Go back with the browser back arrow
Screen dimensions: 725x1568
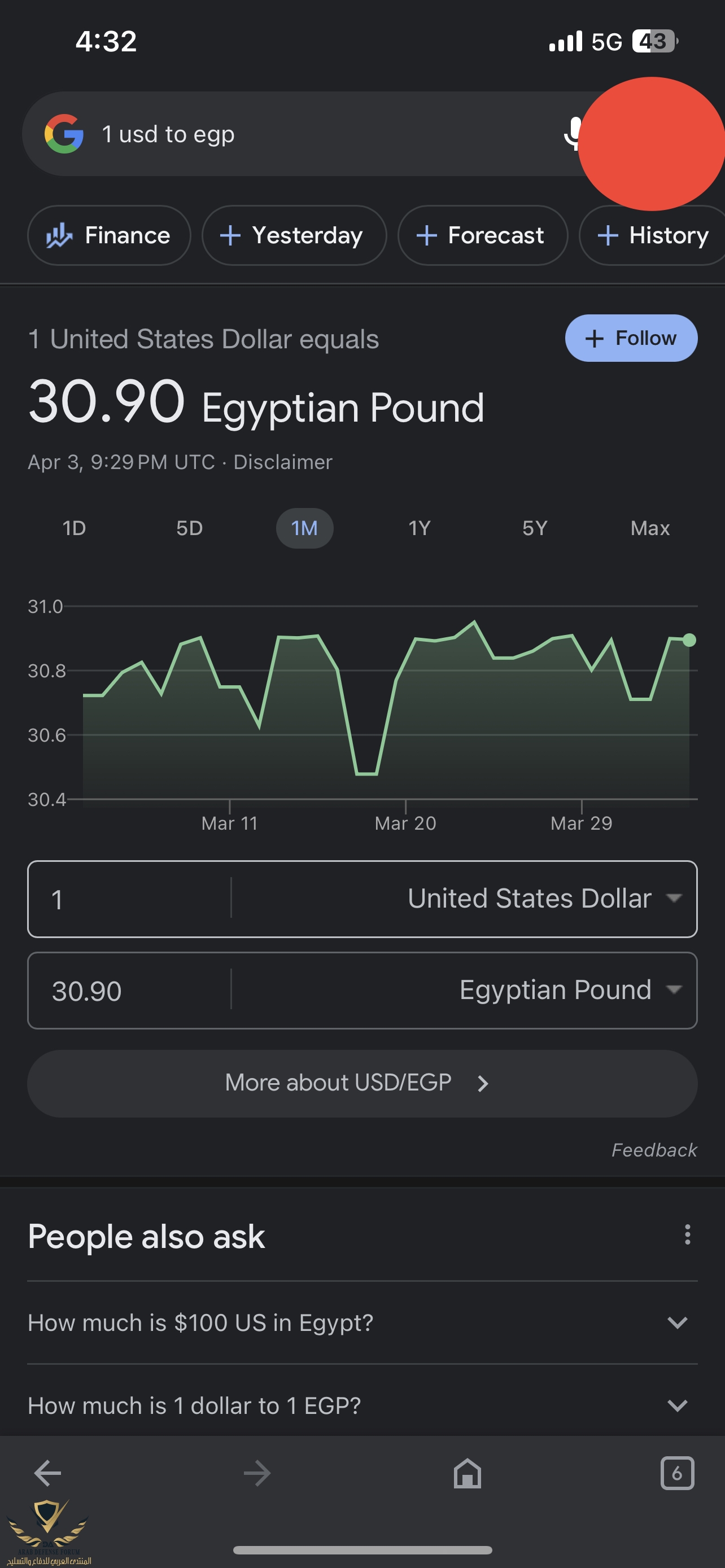[x=47, y=1473]
